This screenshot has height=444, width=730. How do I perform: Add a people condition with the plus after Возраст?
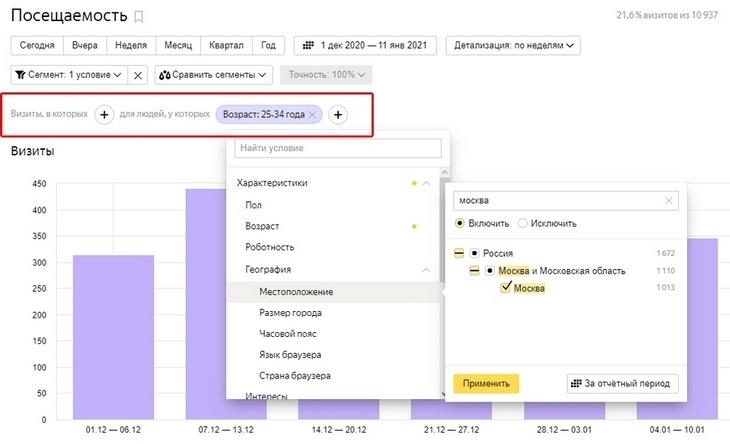(x=338, y=115)
